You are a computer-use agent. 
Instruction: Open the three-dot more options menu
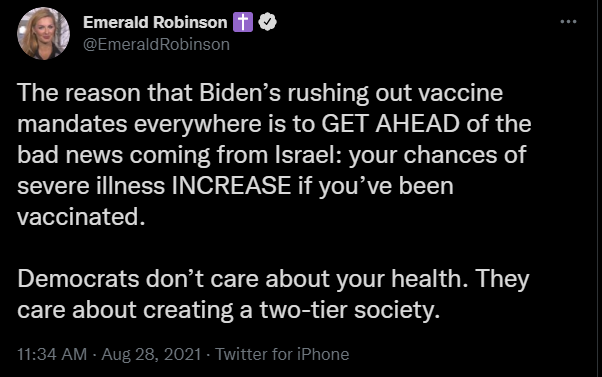pos(568,22)
